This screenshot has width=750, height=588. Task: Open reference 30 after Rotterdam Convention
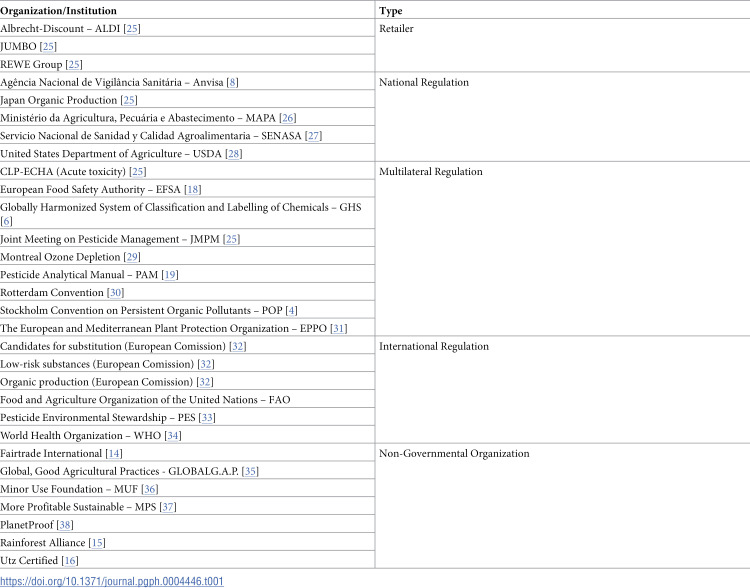coord(115,293)
